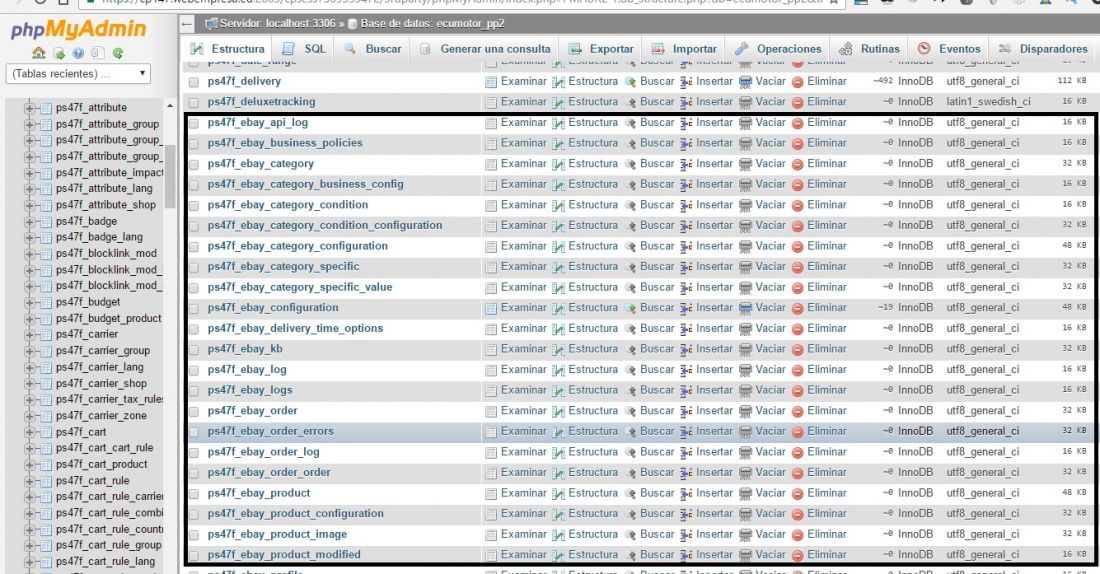Screen dimensions: 1100x574
Task: Open ps47f_ebay_api_log table link
Action: point(257,122)
